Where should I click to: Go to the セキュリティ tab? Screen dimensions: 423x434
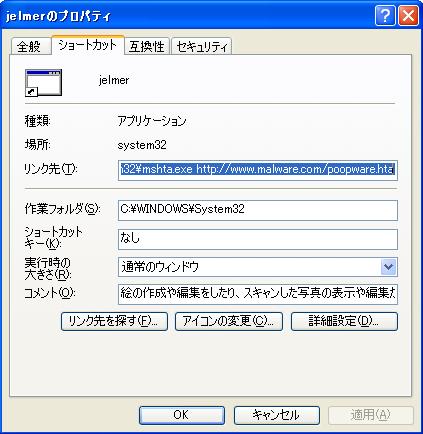(202, 46)
